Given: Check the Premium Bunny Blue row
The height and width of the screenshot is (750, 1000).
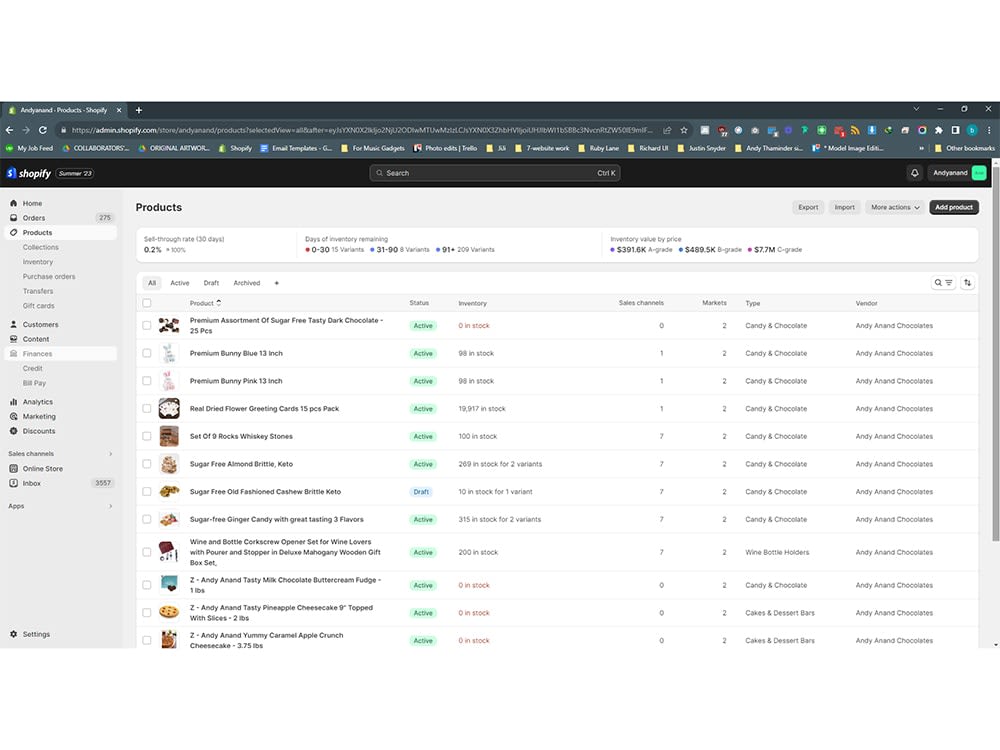Looking at the screenshot, I should pos(147,353).
